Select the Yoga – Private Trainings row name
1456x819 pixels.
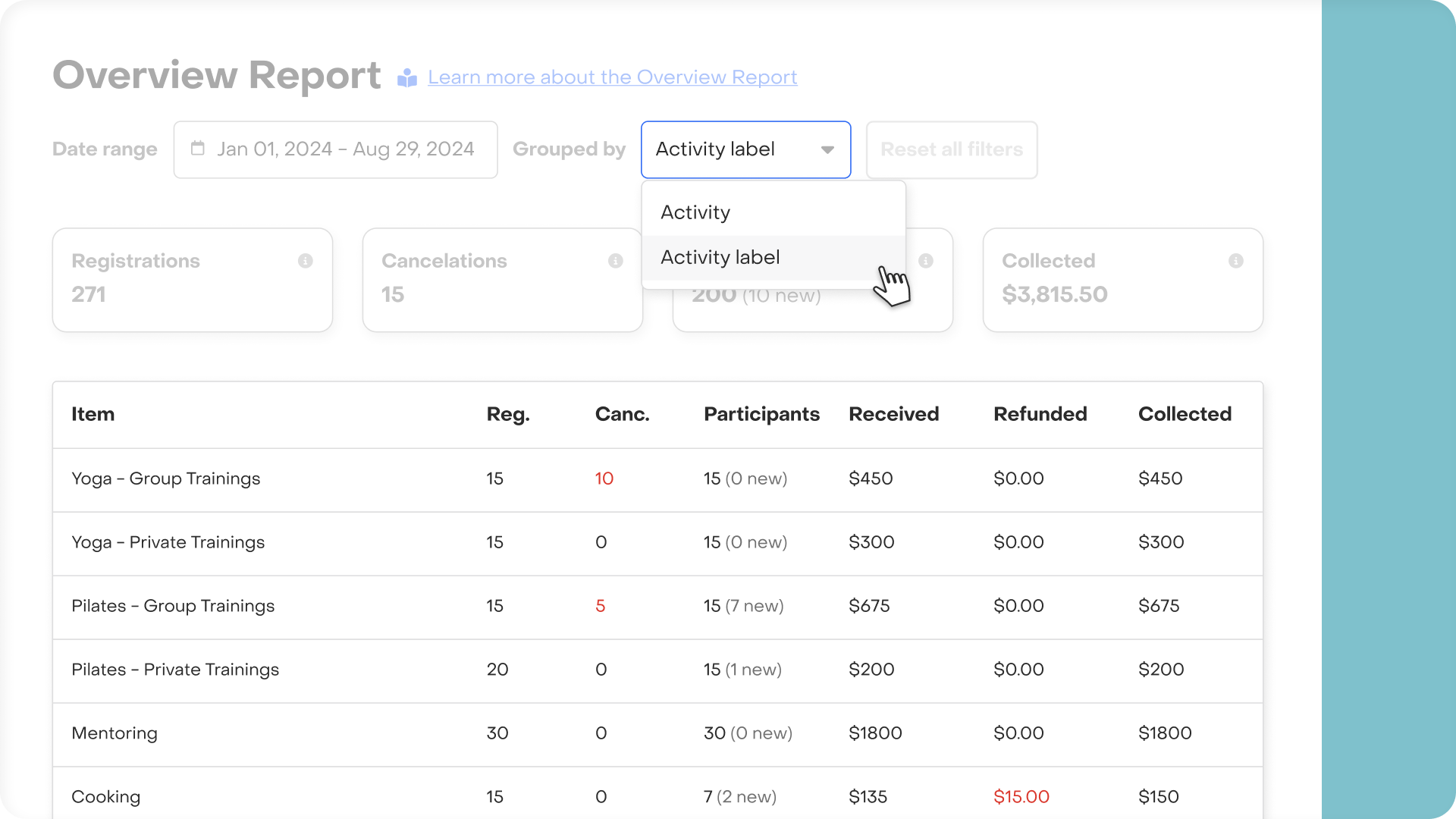click(168, 542)
